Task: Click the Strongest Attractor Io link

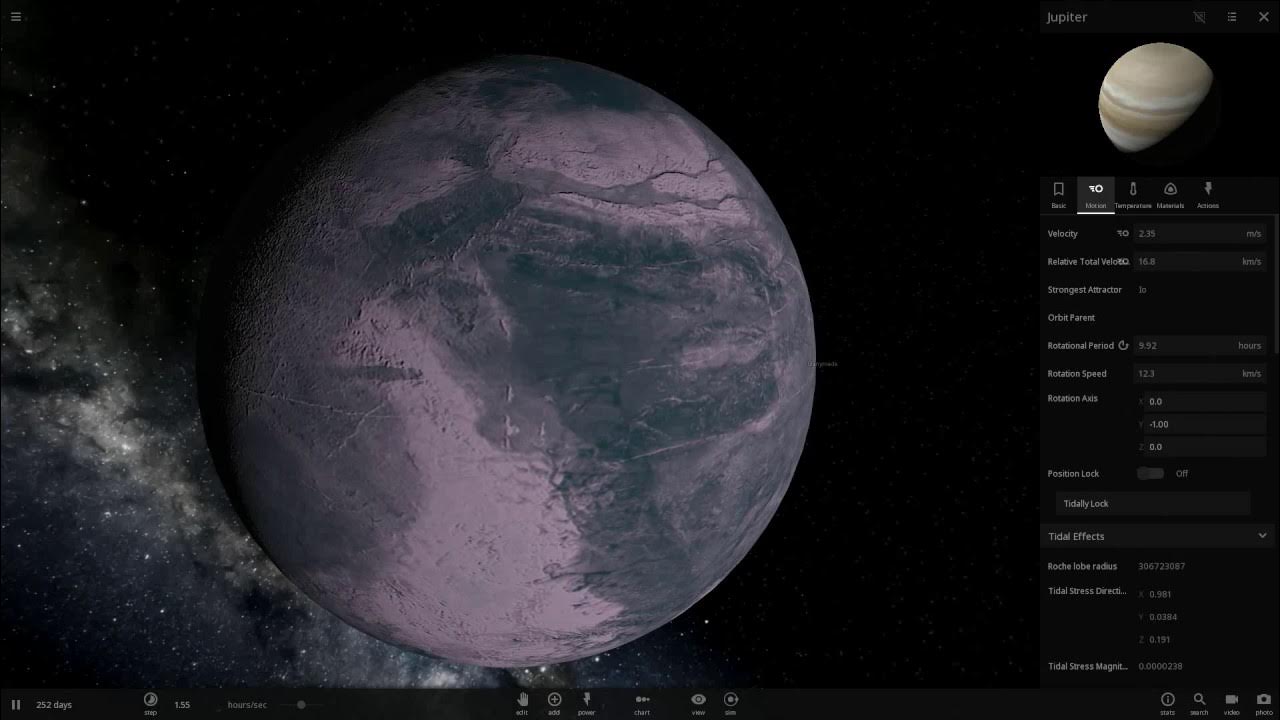Action: pos(1142,289)
